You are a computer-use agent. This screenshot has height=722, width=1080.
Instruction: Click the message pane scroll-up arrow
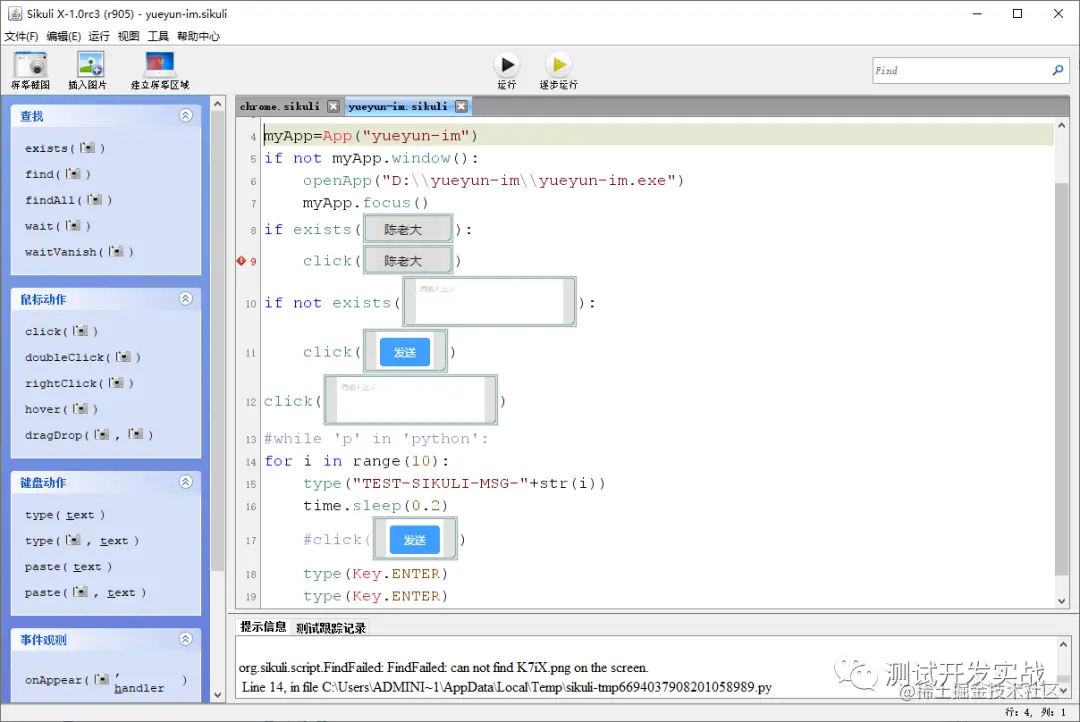[x=1063, y=645]
